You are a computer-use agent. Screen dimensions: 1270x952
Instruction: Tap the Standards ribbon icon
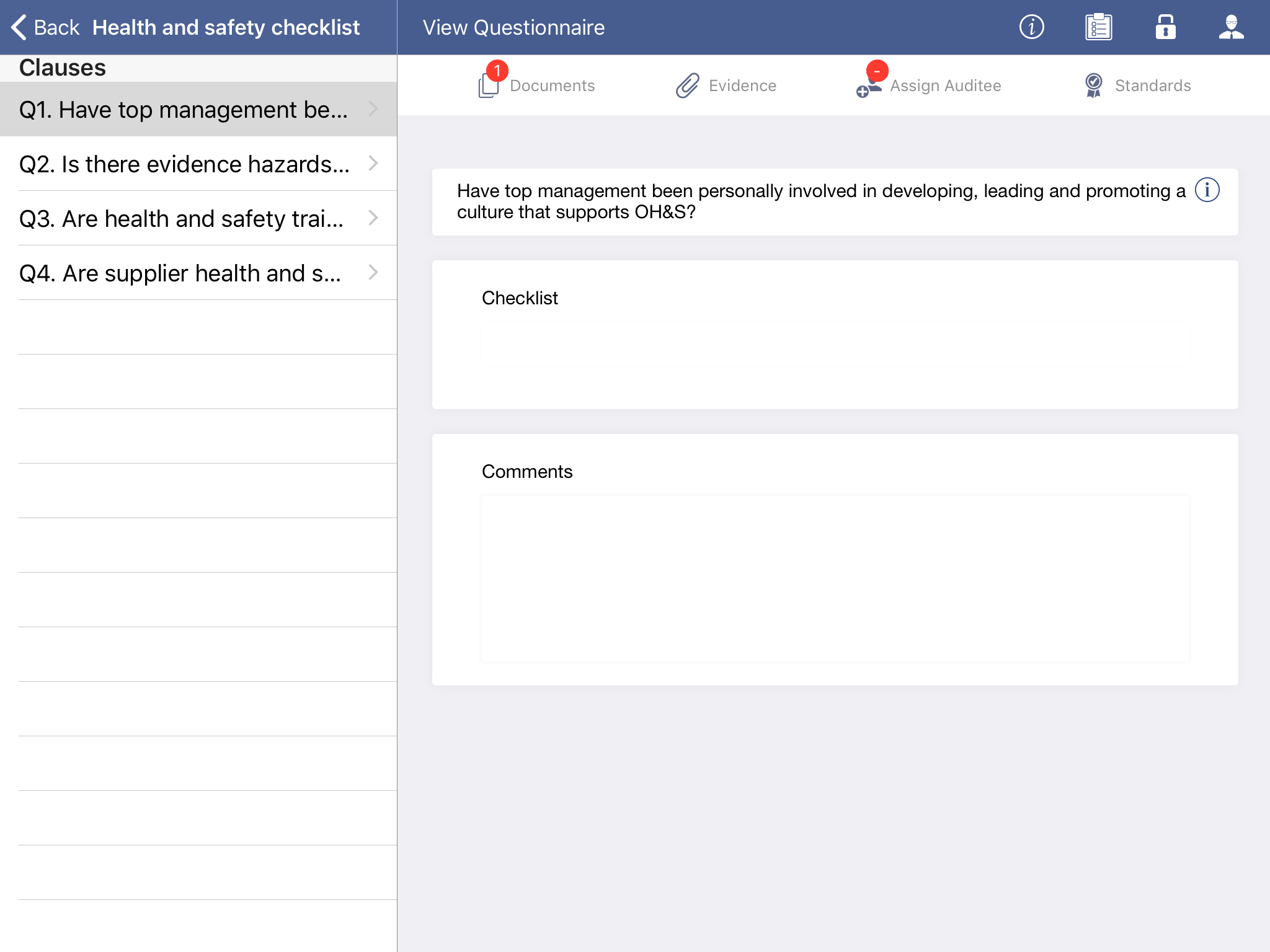point(1094,86)
